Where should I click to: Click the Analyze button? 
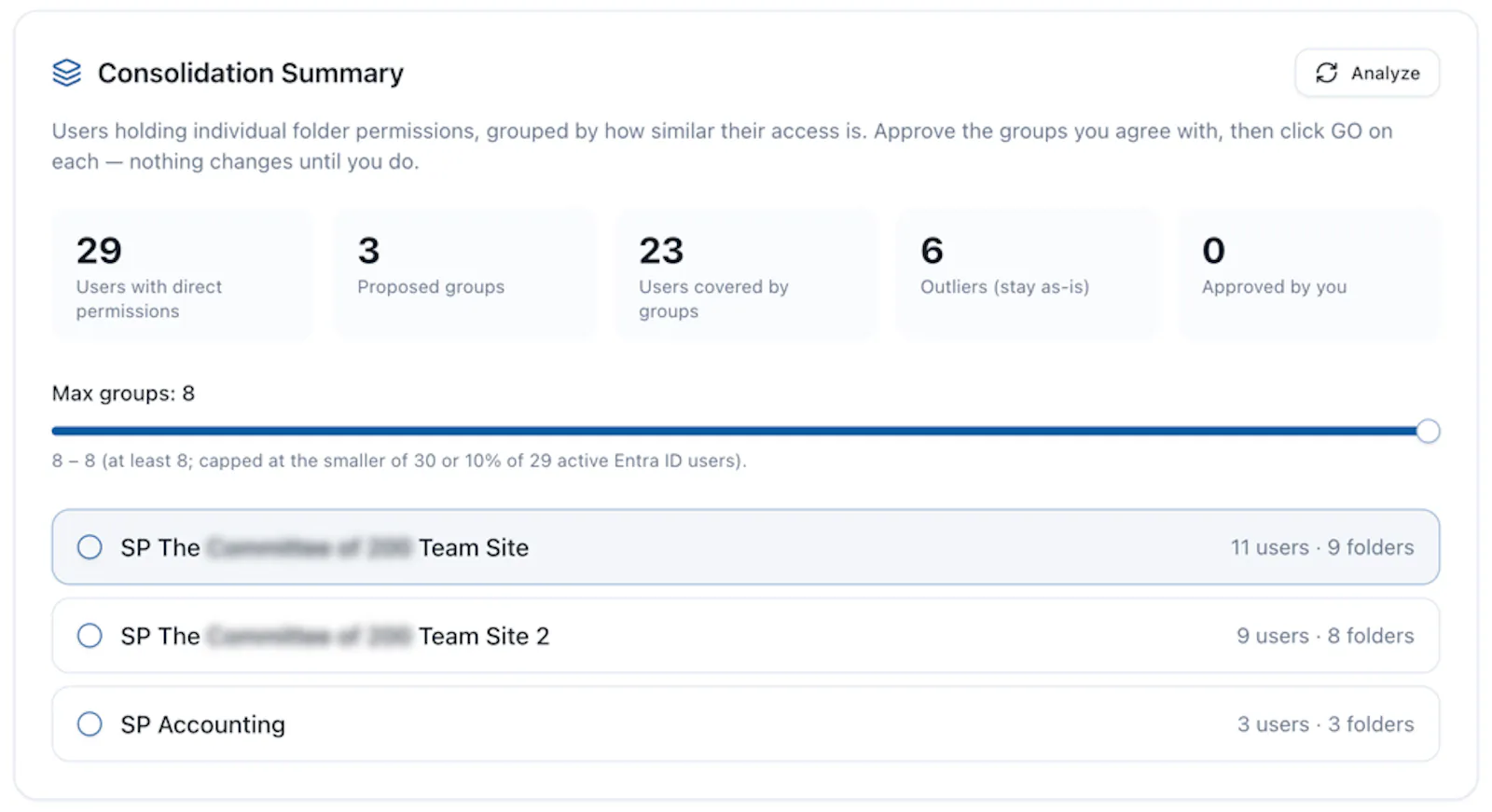click(1366, 73)
